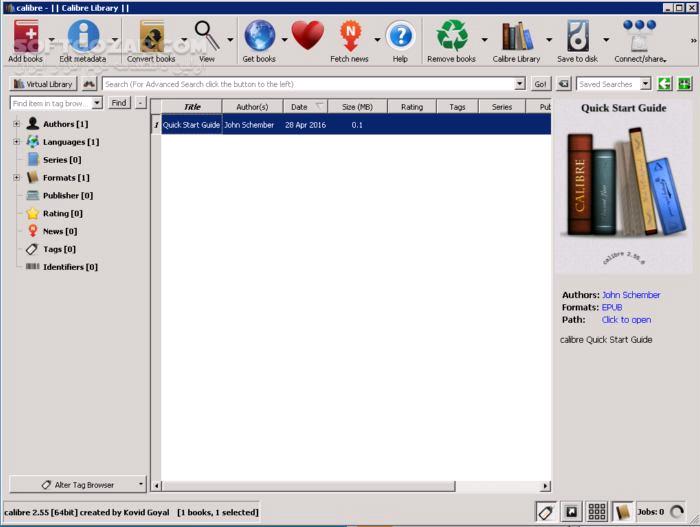Sort by the Author(s) column header
700x527 pixels.
click(x=252, y=107)
